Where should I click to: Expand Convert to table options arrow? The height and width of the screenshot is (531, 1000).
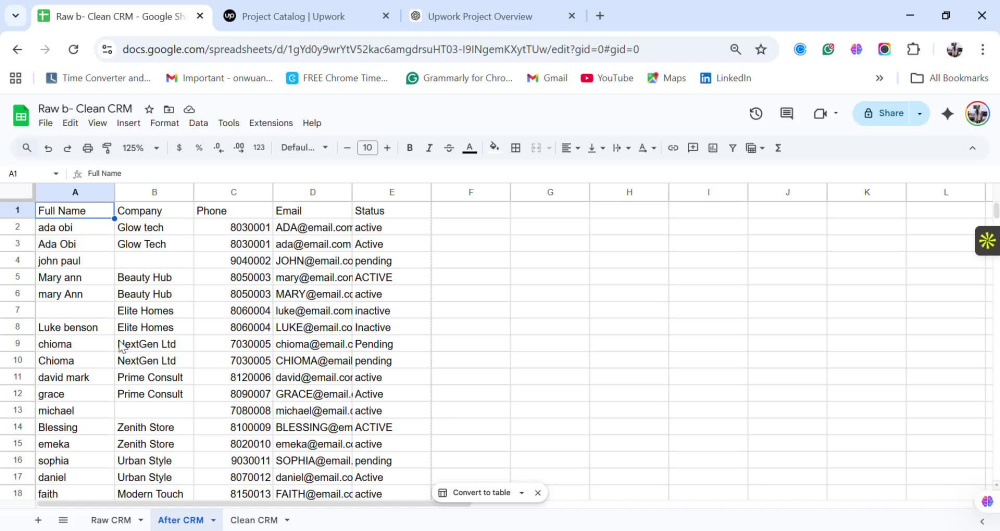point(522,493)
